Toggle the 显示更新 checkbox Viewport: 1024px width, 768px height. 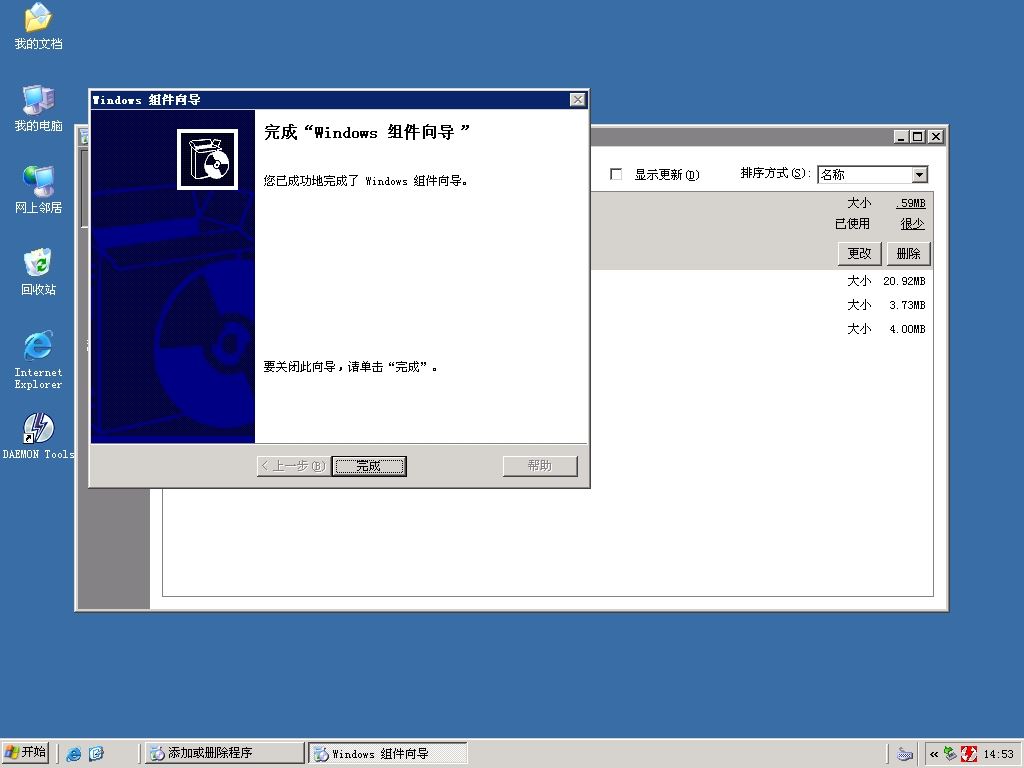point(616,174)
